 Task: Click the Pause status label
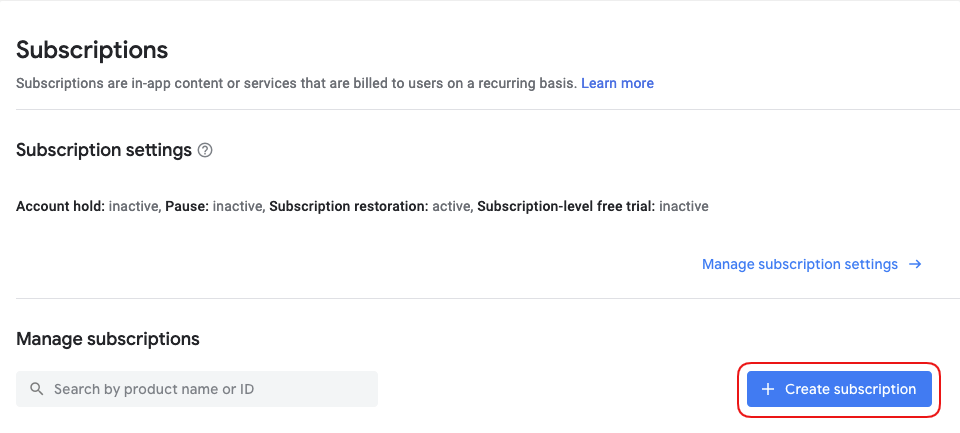(187, 207)
